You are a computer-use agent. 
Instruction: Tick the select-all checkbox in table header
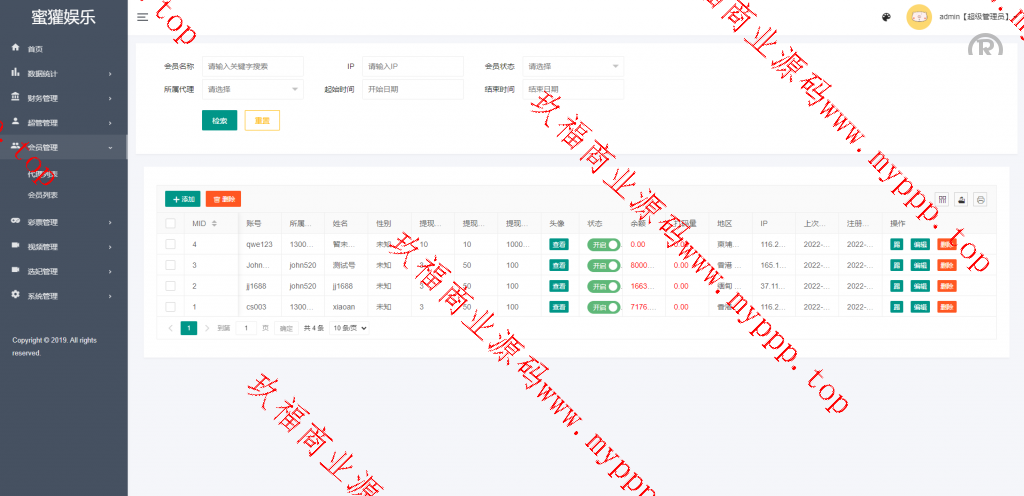[x=170, y=223]
